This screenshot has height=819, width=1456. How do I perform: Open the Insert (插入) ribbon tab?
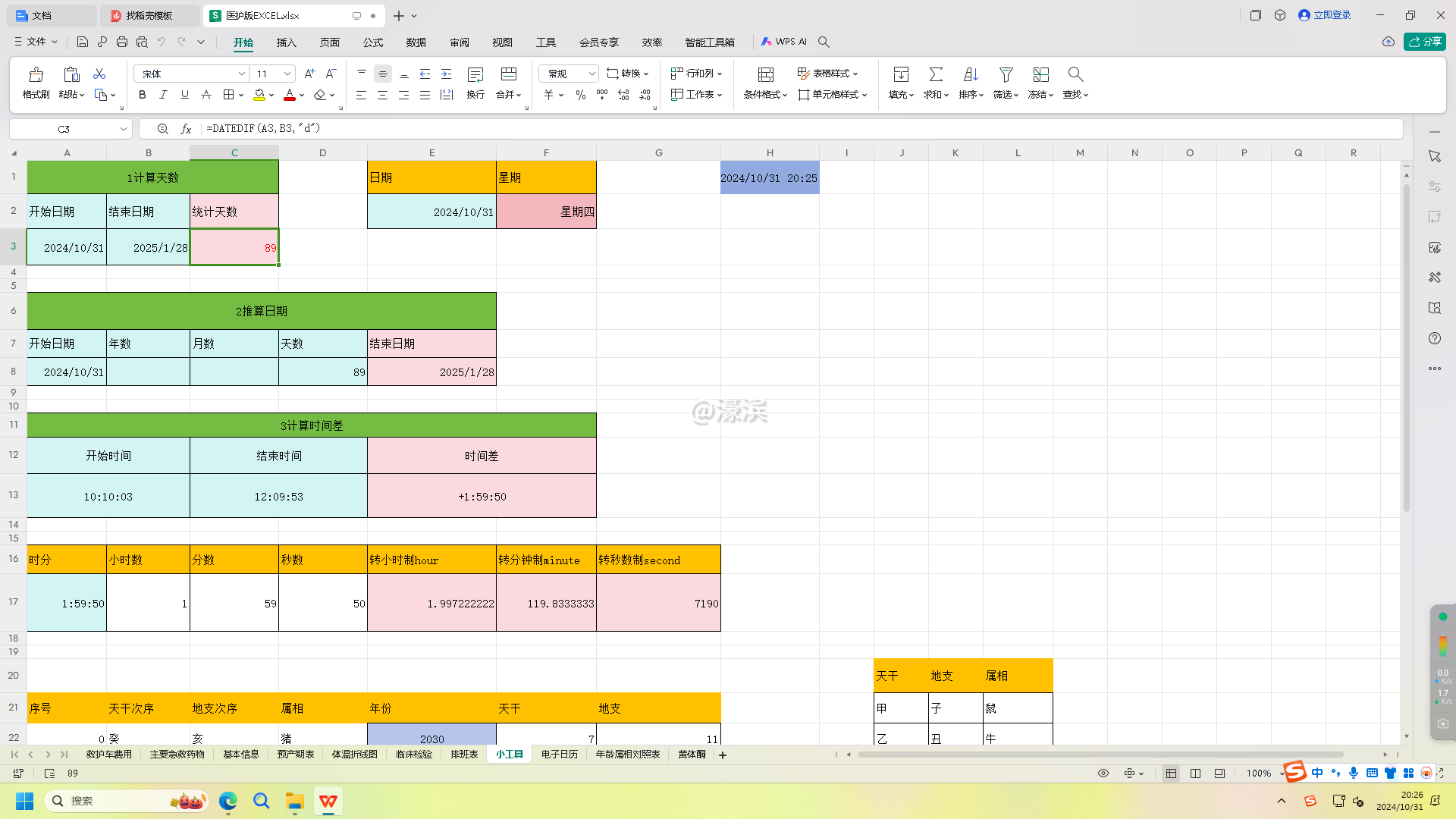286,42
